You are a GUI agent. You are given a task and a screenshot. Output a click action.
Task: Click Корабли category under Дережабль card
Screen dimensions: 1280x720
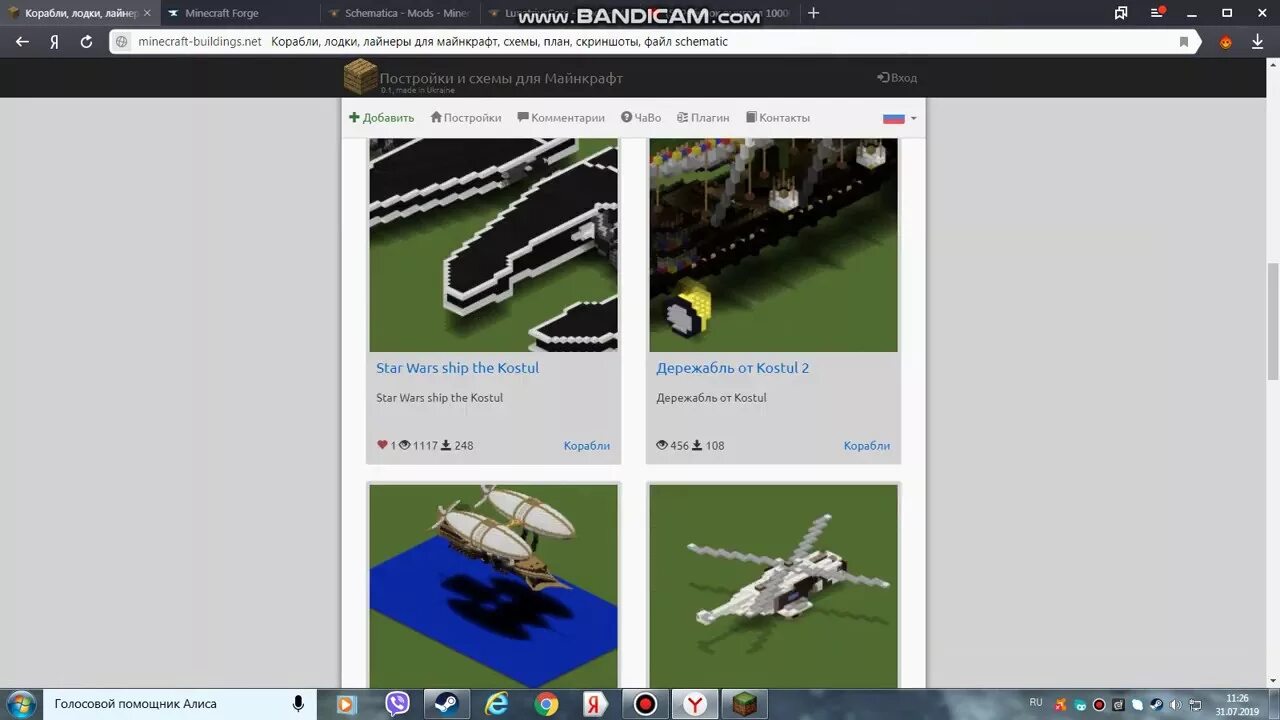pyautogui.click(x=867, y=446)
